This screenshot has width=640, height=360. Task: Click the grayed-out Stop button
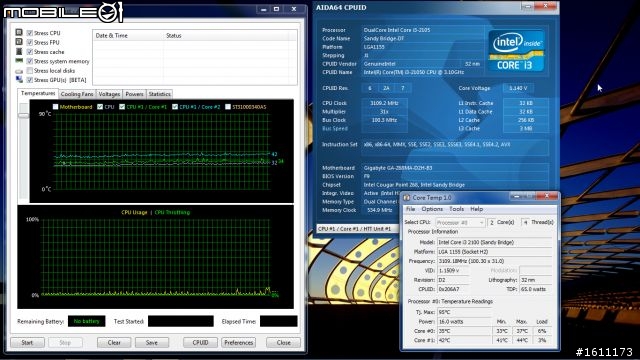pos(65,342)
